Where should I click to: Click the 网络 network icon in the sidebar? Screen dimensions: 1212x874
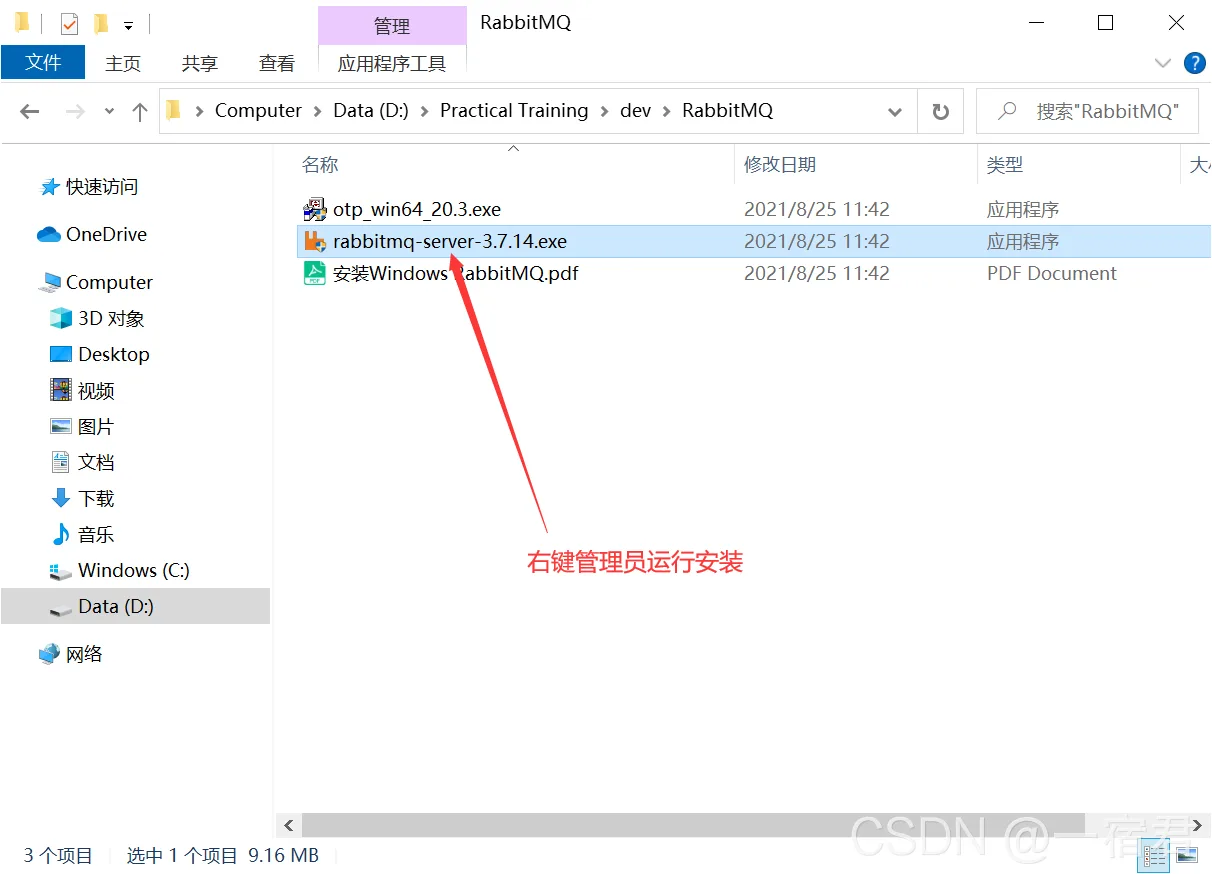[49, 654]
